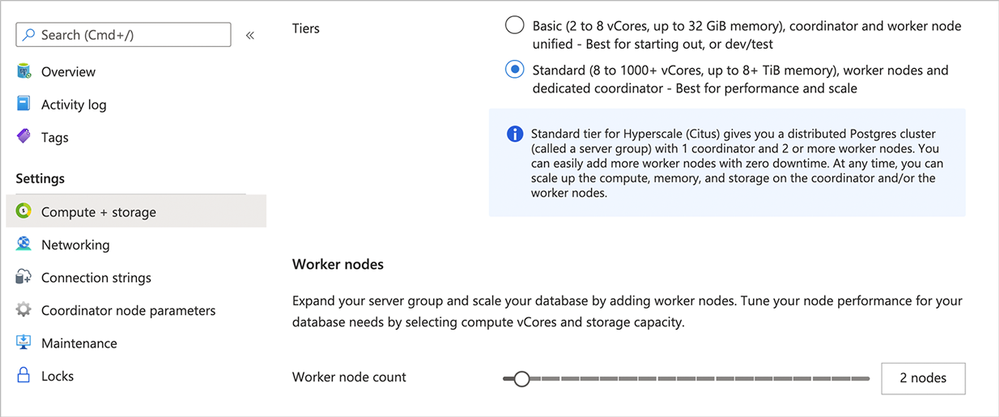
Task: Open the Connection strings page
Action: click(x=96, y=278)
